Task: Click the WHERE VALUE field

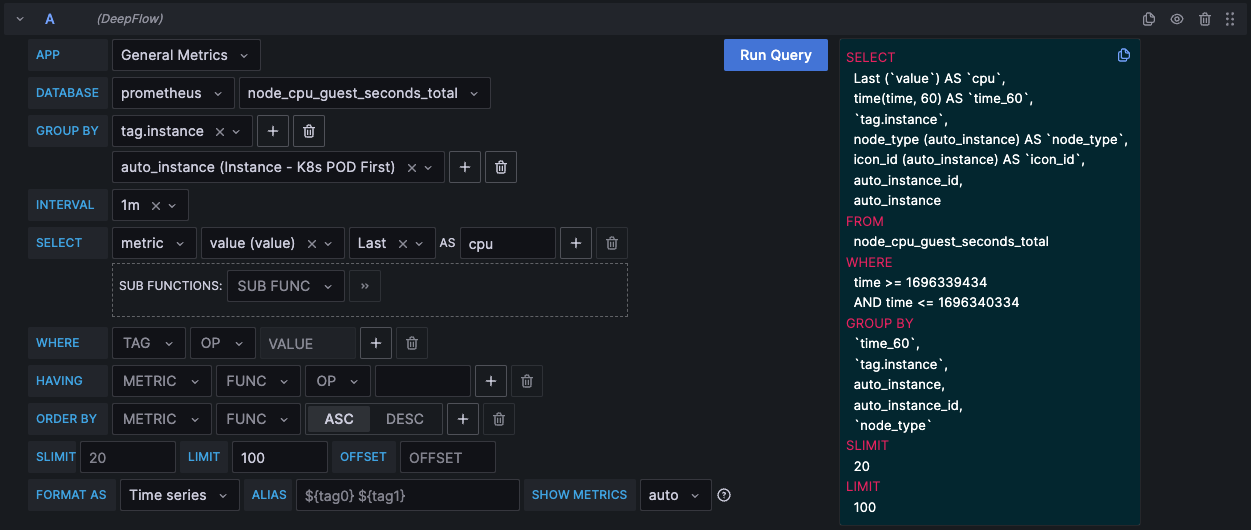Action: (x=308, y=343)
